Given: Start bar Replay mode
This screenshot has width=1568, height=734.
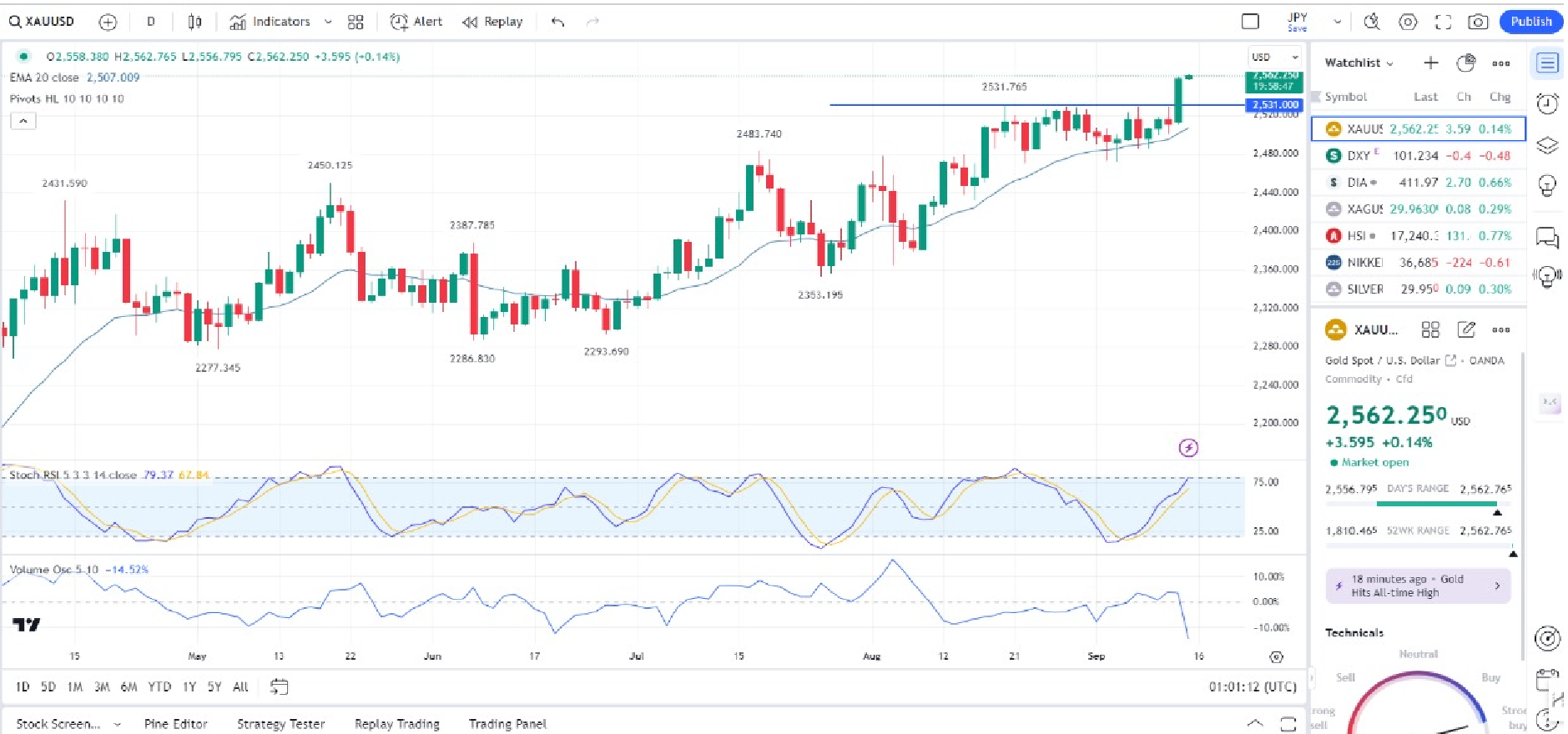Looking at the screenshot, I should point(493,22).
